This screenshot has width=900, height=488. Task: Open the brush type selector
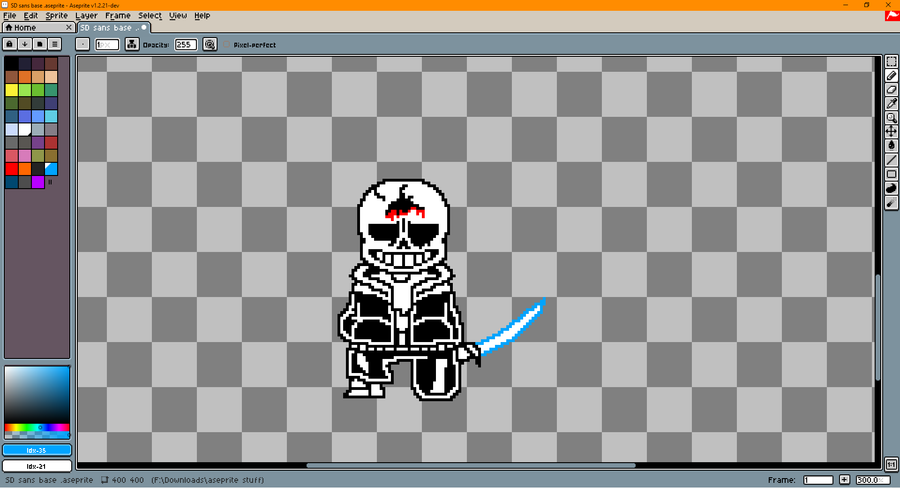point(83,44)
